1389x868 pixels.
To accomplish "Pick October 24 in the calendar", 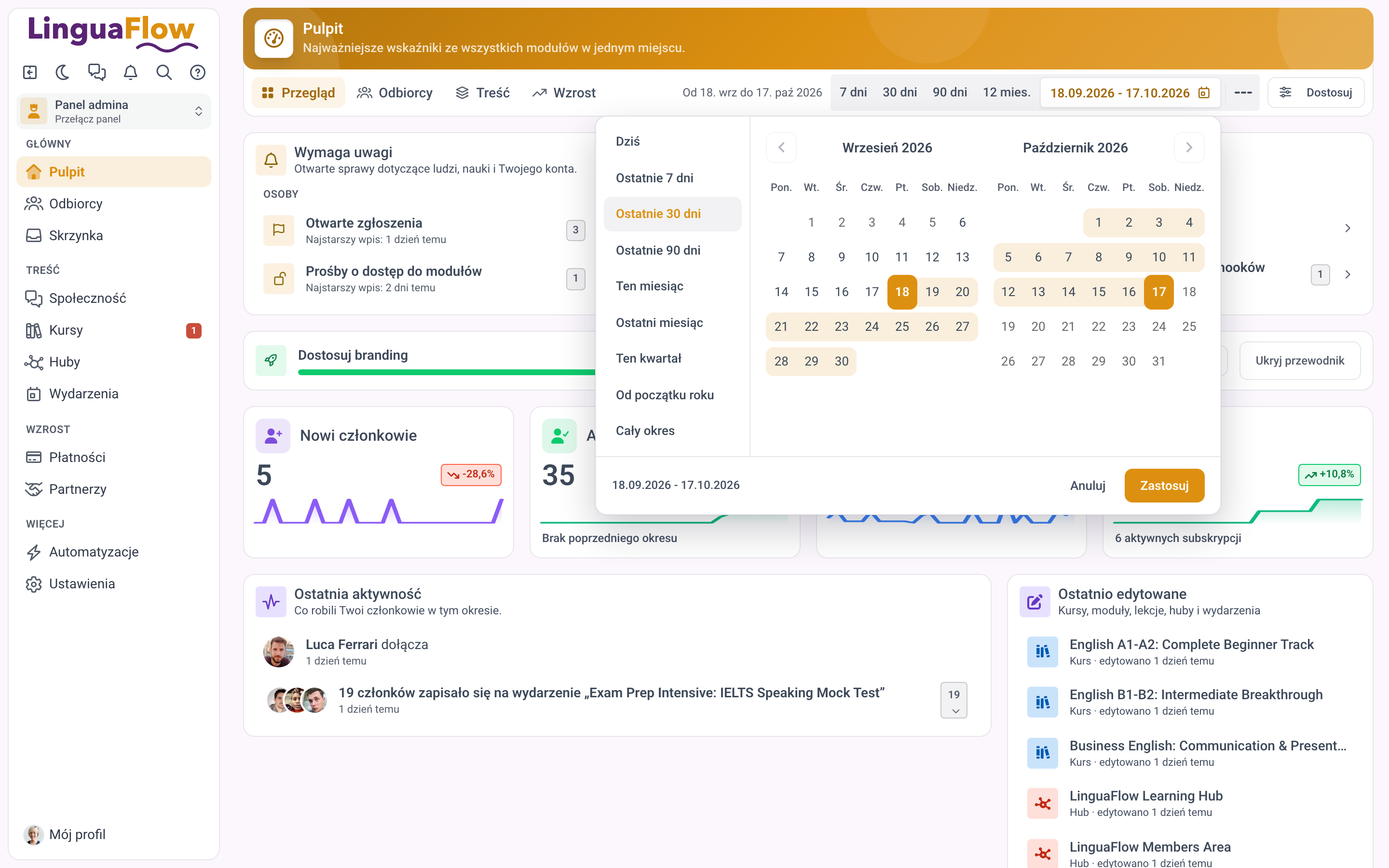I will [x=1159, y=326].
